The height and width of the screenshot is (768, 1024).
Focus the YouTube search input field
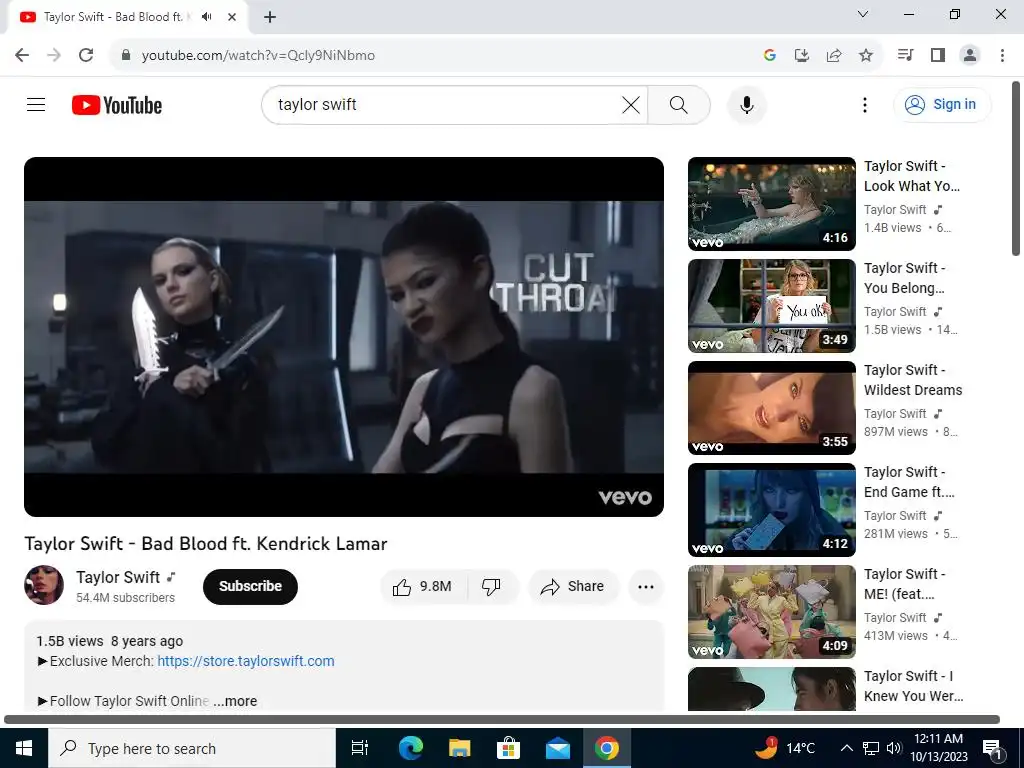[444, 104]
